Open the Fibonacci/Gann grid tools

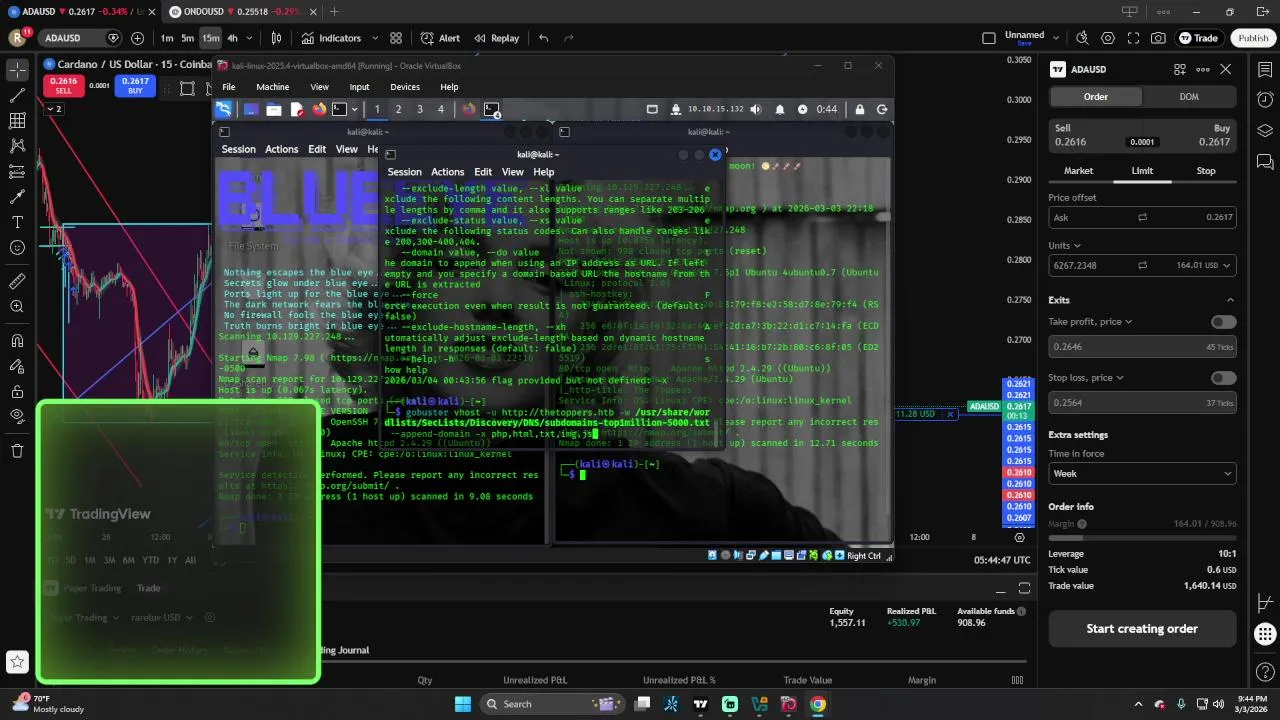tap(17, 121)
